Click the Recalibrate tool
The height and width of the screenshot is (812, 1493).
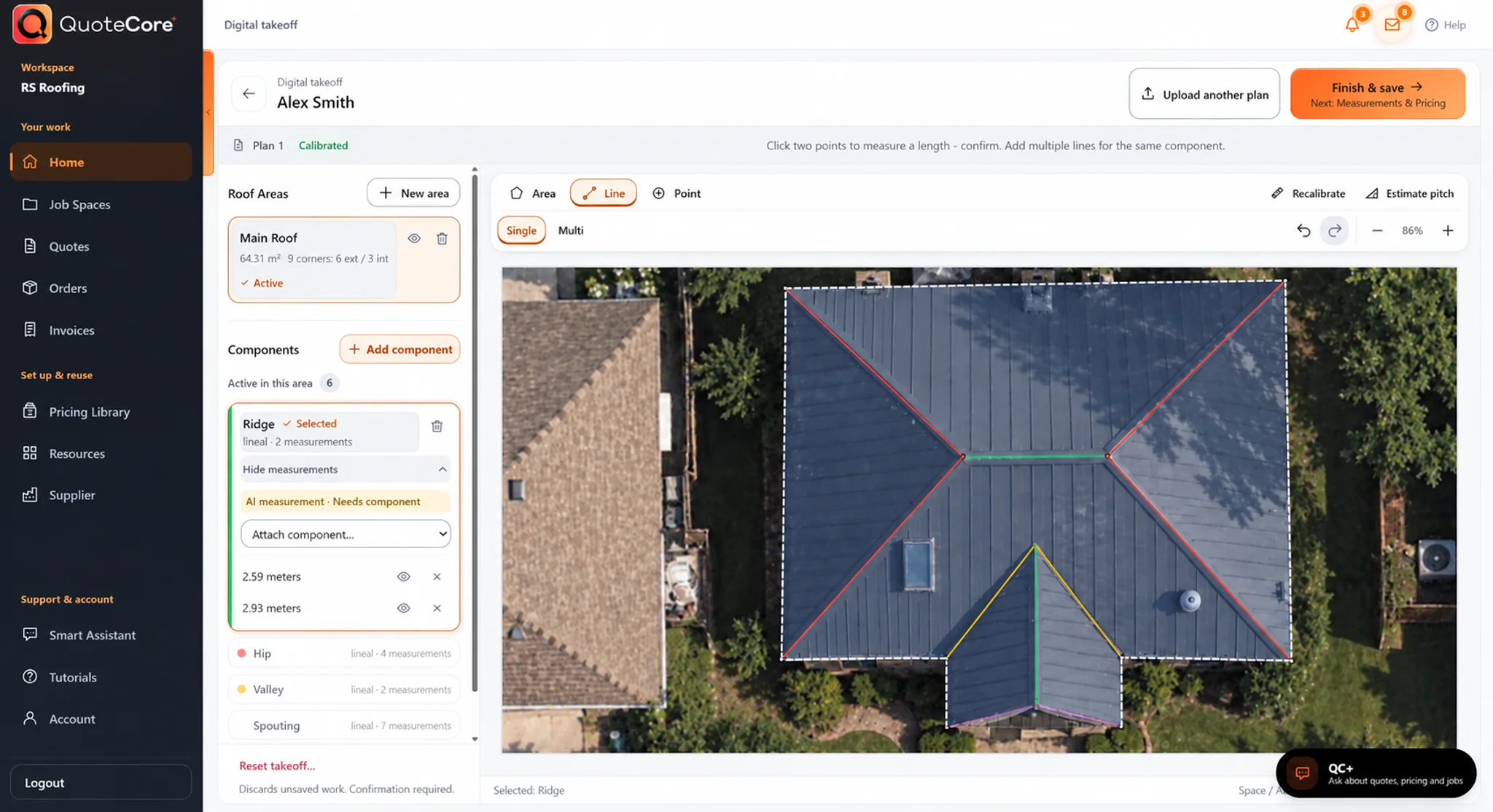point(1309,193)
